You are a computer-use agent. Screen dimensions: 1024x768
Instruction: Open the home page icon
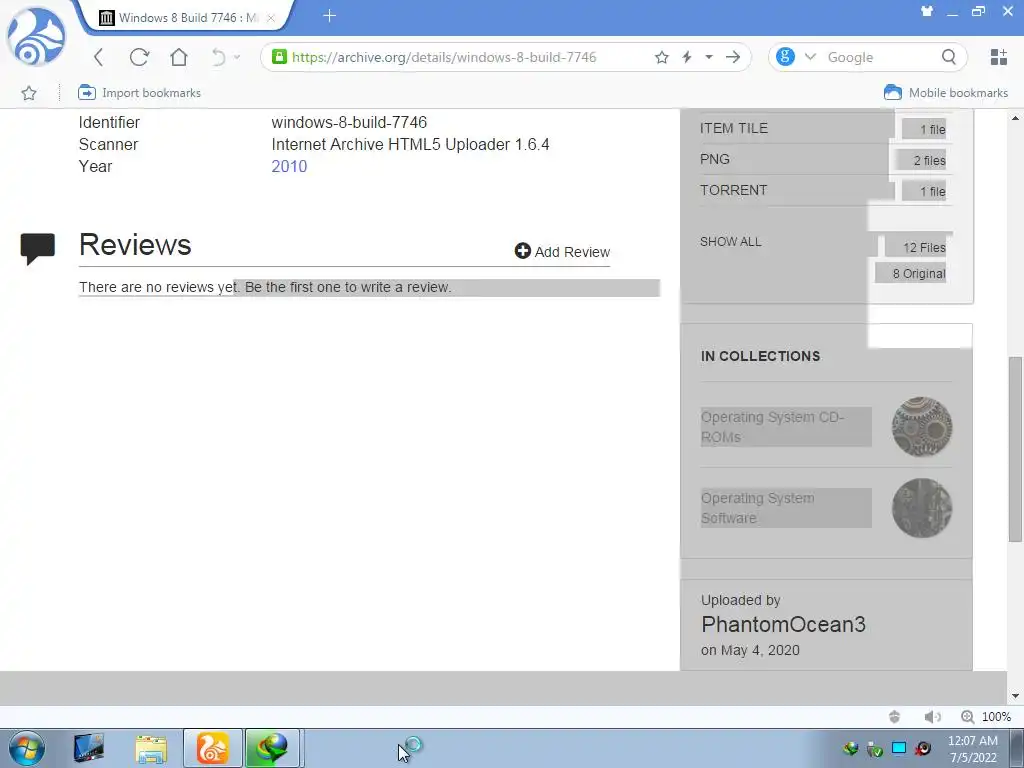click(178, 57)
